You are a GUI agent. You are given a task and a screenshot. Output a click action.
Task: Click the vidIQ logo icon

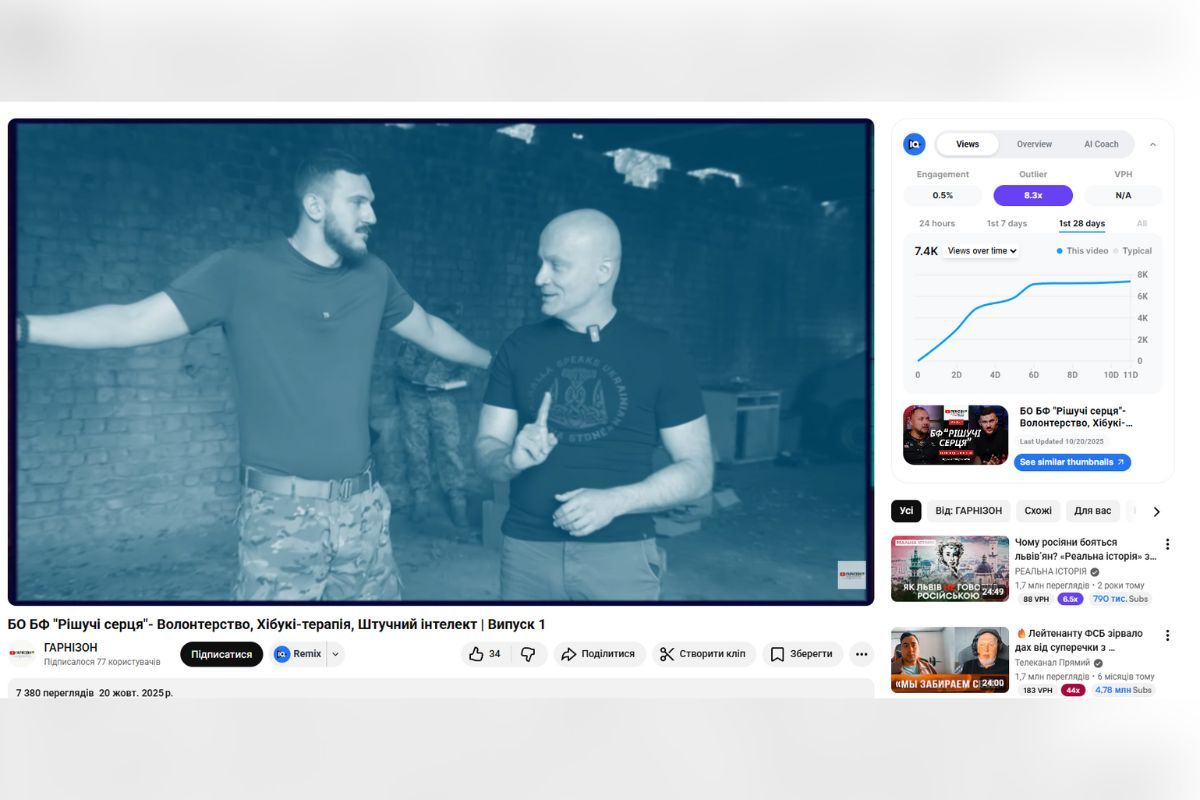click(x=914, y=144)
